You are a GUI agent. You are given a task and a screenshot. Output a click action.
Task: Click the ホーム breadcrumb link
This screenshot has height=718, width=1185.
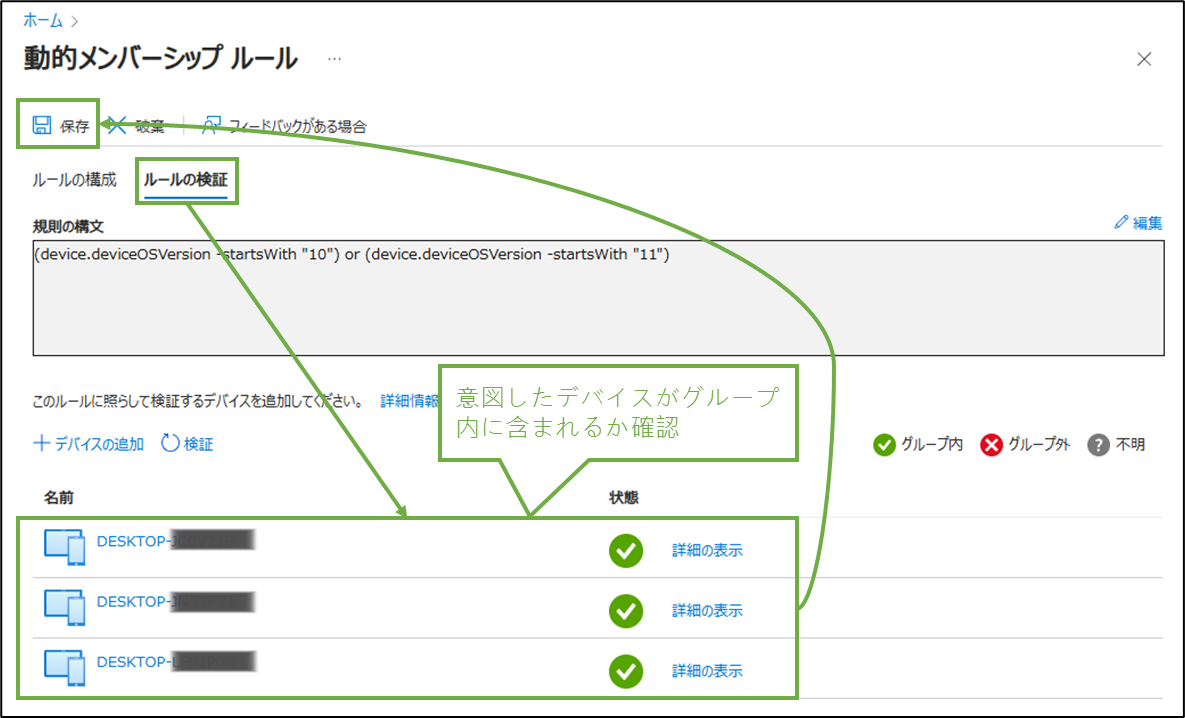pyautogui.click(x=42, y=21)
